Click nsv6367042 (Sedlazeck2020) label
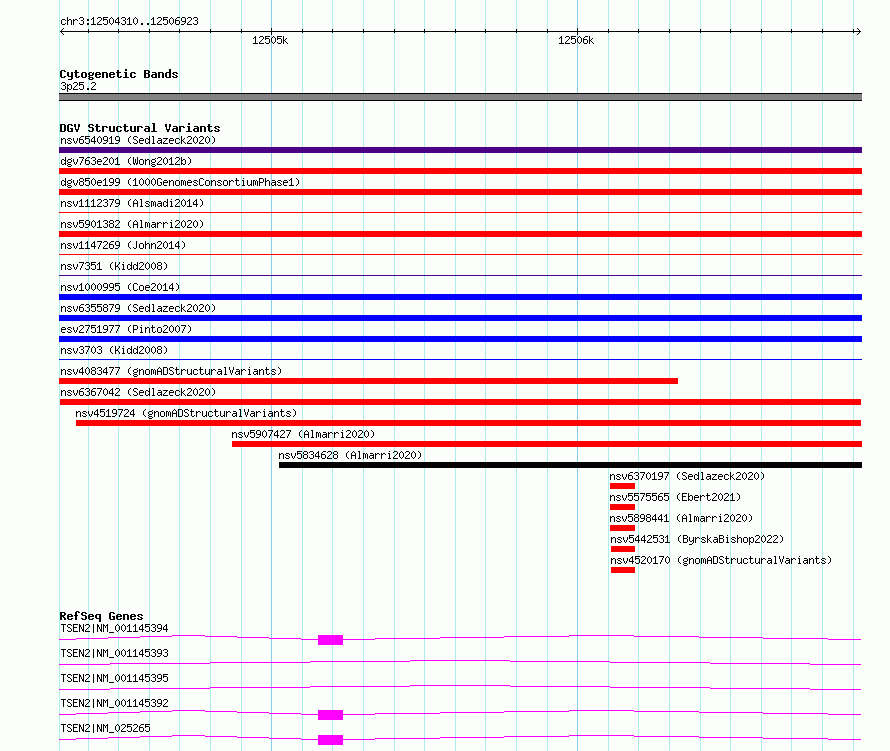 138,392
